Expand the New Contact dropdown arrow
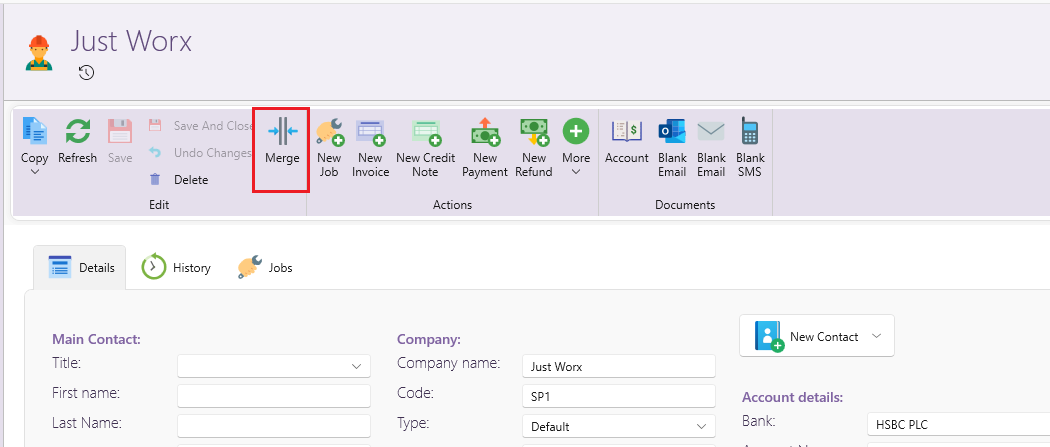The height and width of the screenshot is (447, 1050). 877,336
